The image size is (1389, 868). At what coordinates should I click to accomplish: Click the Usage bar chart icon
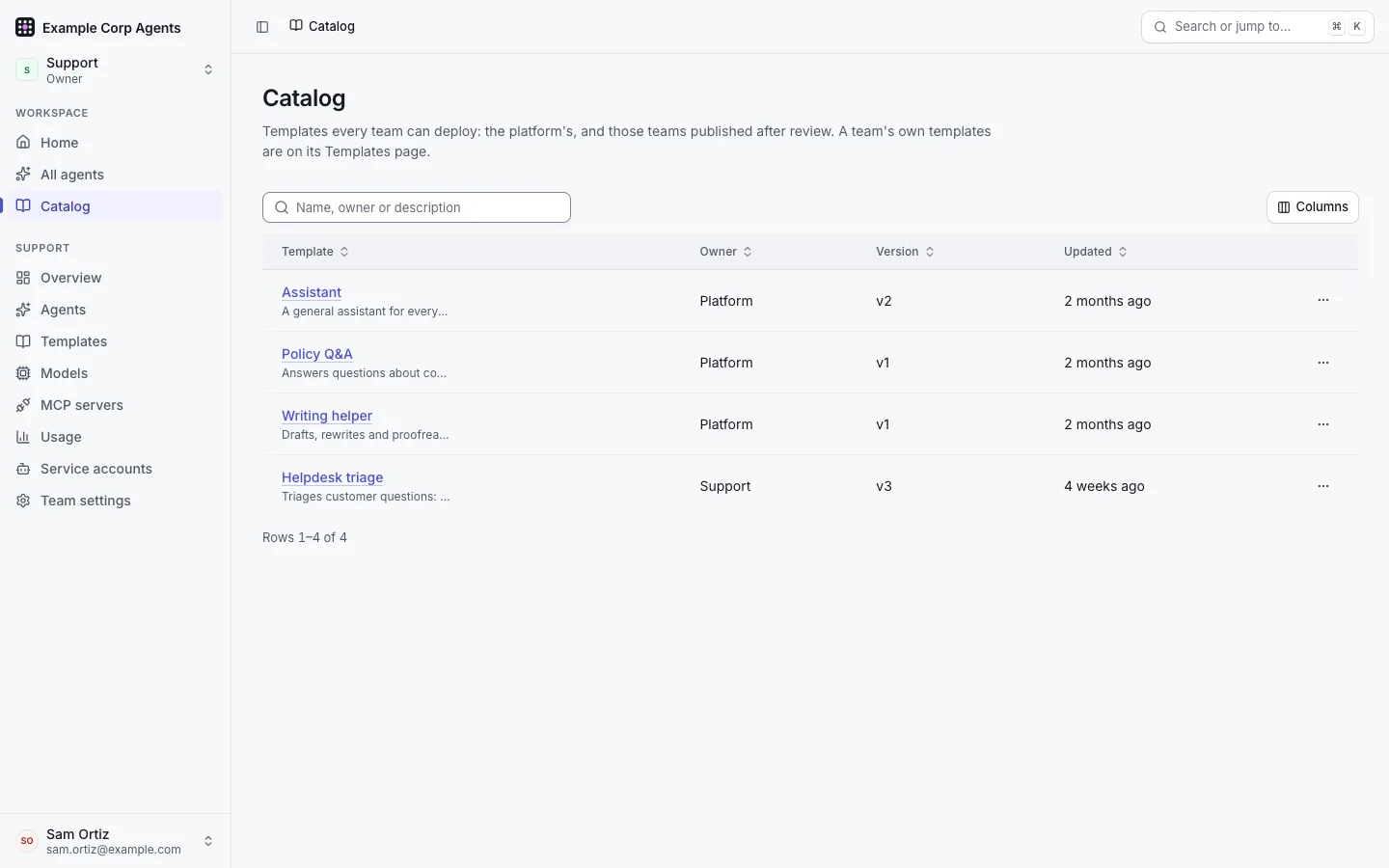click(x=23, y=437)
